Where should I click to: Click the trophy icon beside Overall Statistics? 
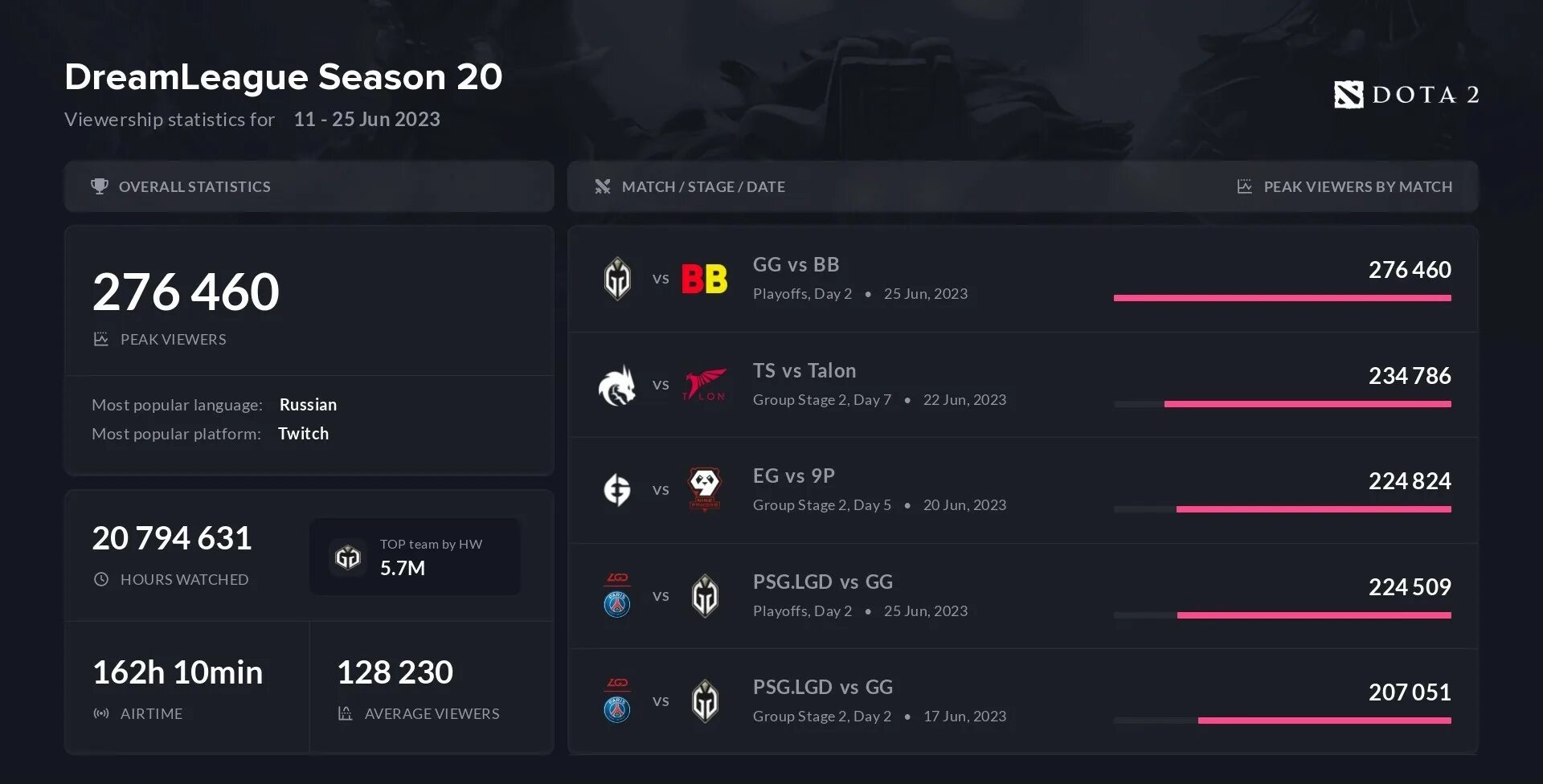(x=100, y=186)
